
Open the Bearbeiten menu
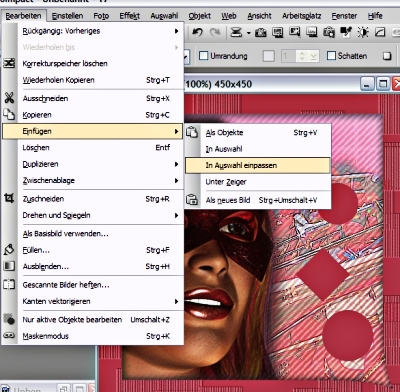click(23, 16)
